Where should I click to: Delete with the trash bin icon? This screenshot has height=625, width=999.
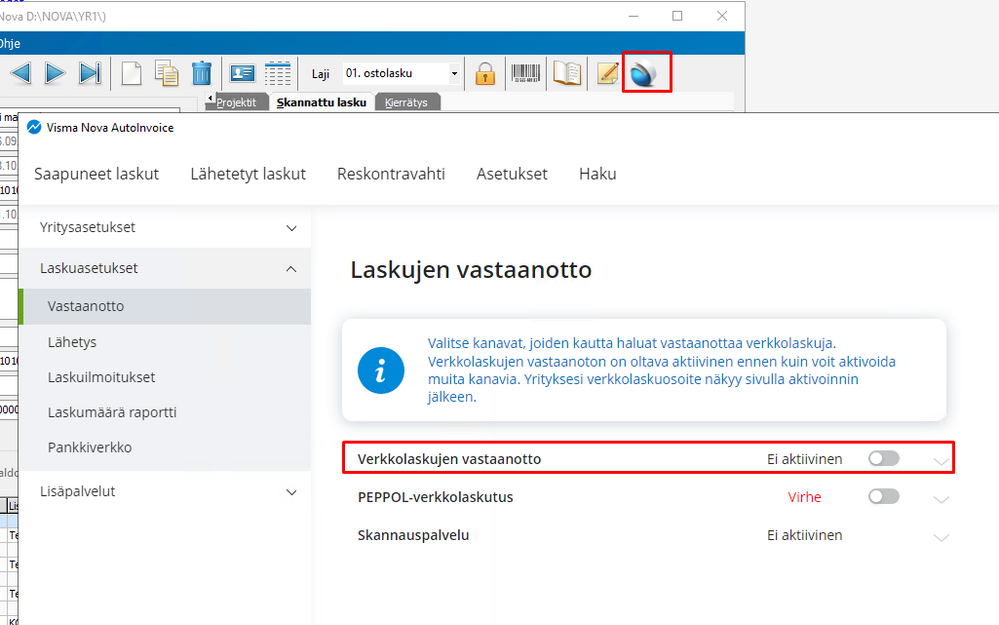(201, 73)
